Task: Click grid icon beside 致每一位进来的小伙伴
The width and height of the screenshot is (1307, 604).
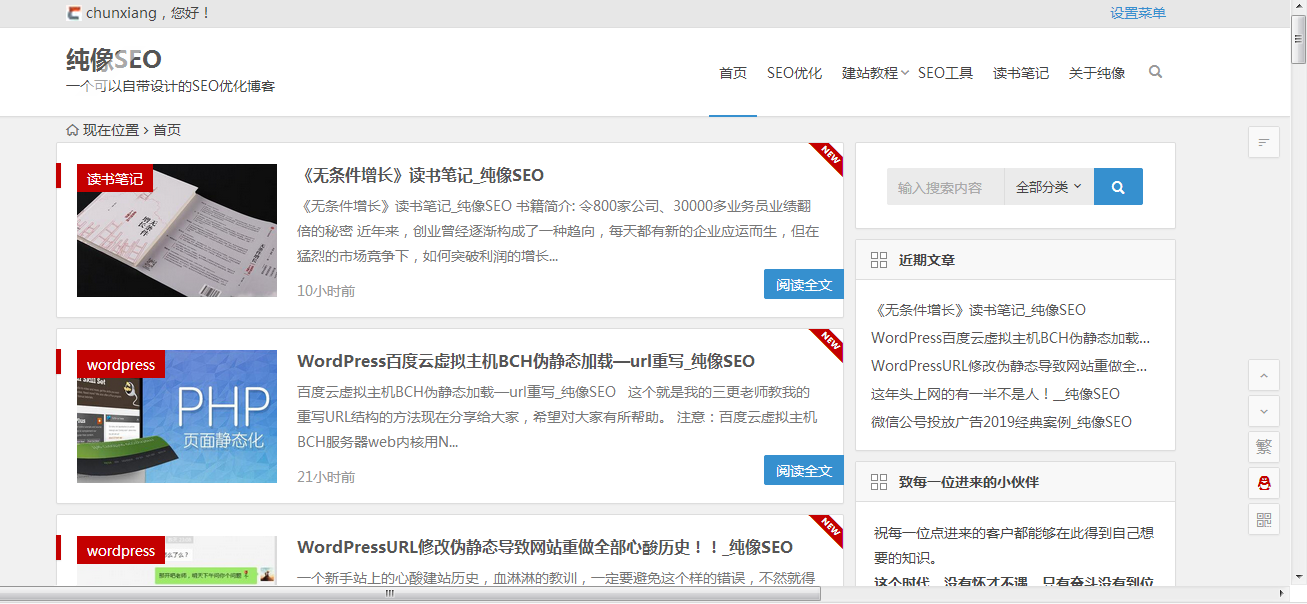Action: point(879,482)
